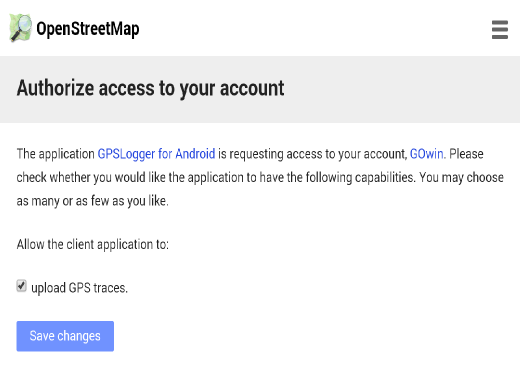Click the gray page header banner

coord(260,89)
